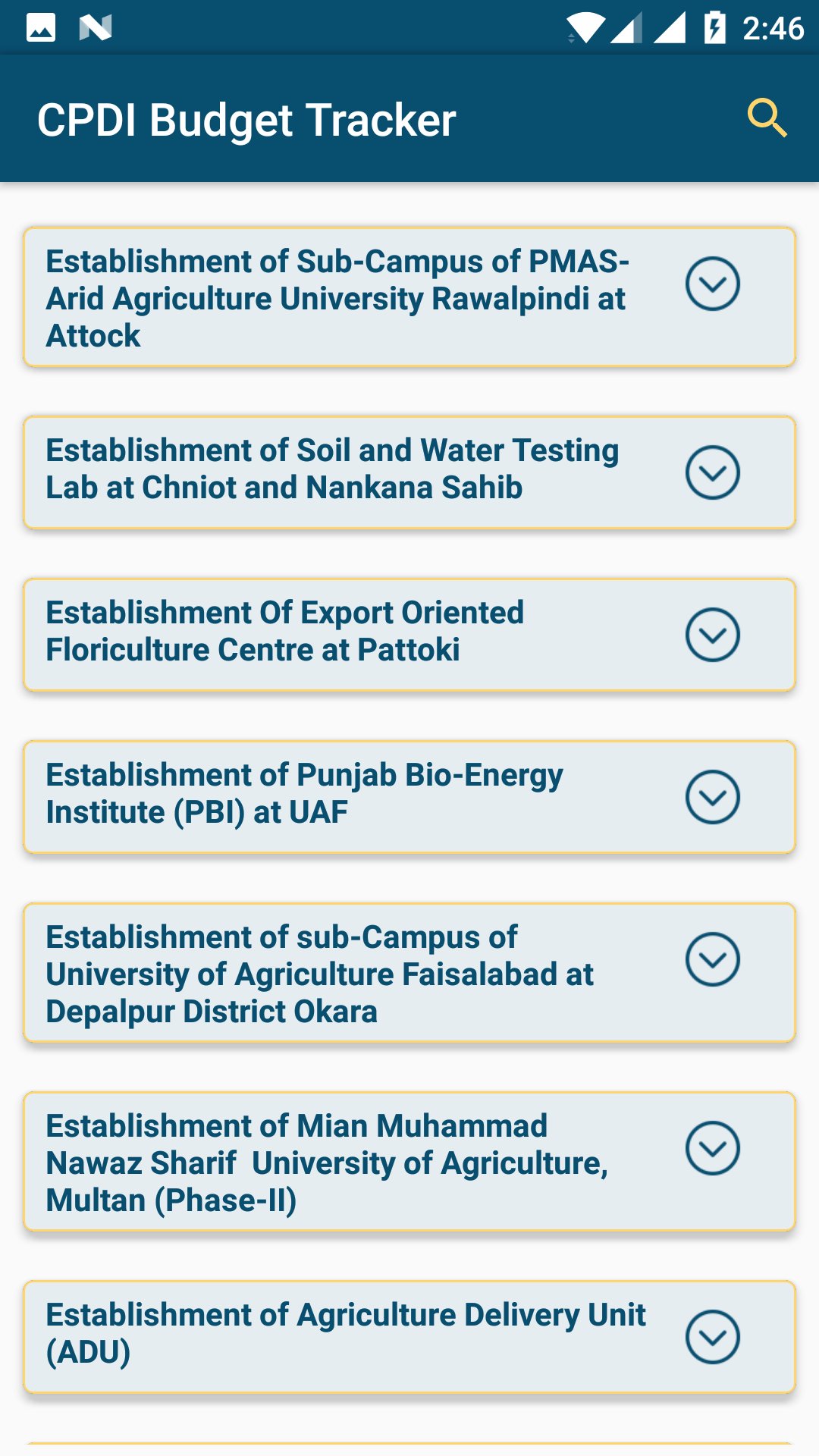Screen dimensions: 819x1456
Task: Tap the N notification icon in status bar
Action: [x=96, y=28]
